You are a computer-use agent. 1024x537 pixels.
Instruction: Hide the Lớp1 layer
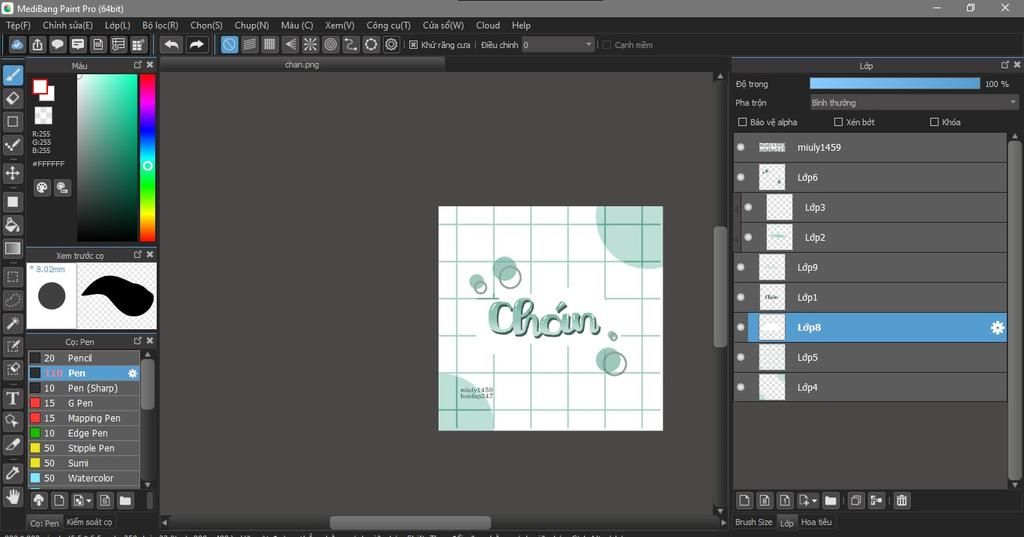741,297
